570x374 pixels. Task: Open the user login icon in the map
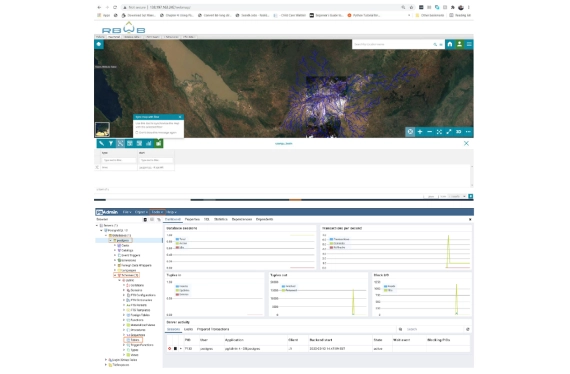pyautogui.click(x=459, y=44)
